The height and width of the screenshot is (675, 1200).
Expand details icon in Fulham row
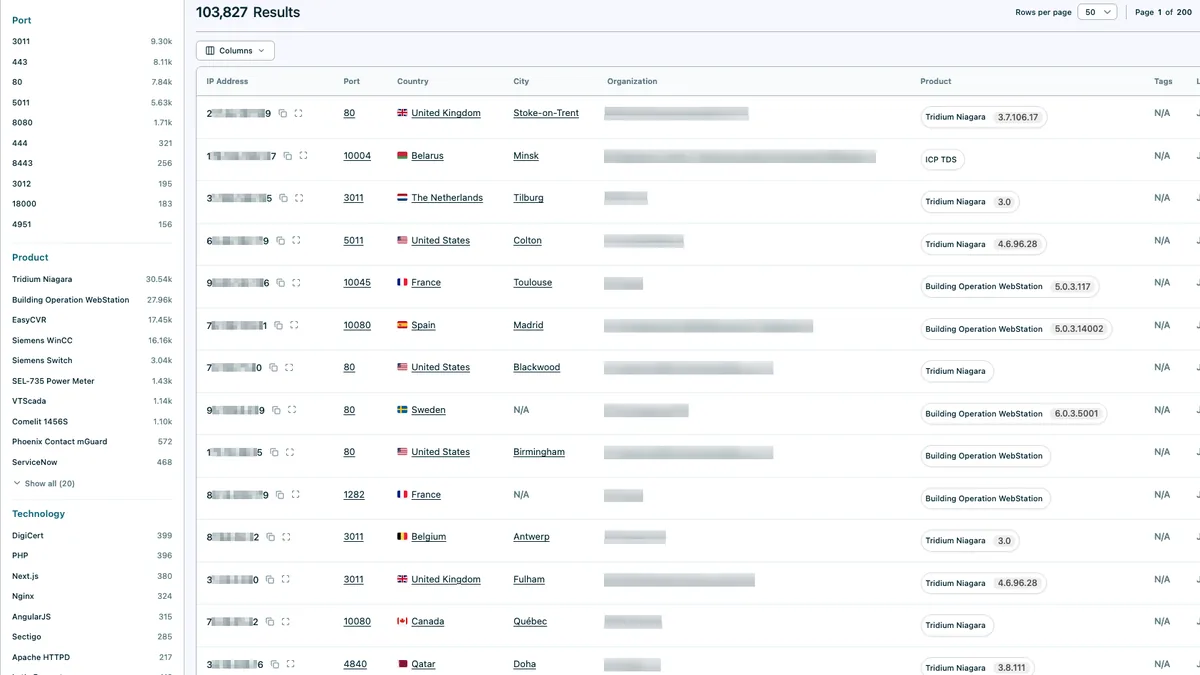click(286, 579)
